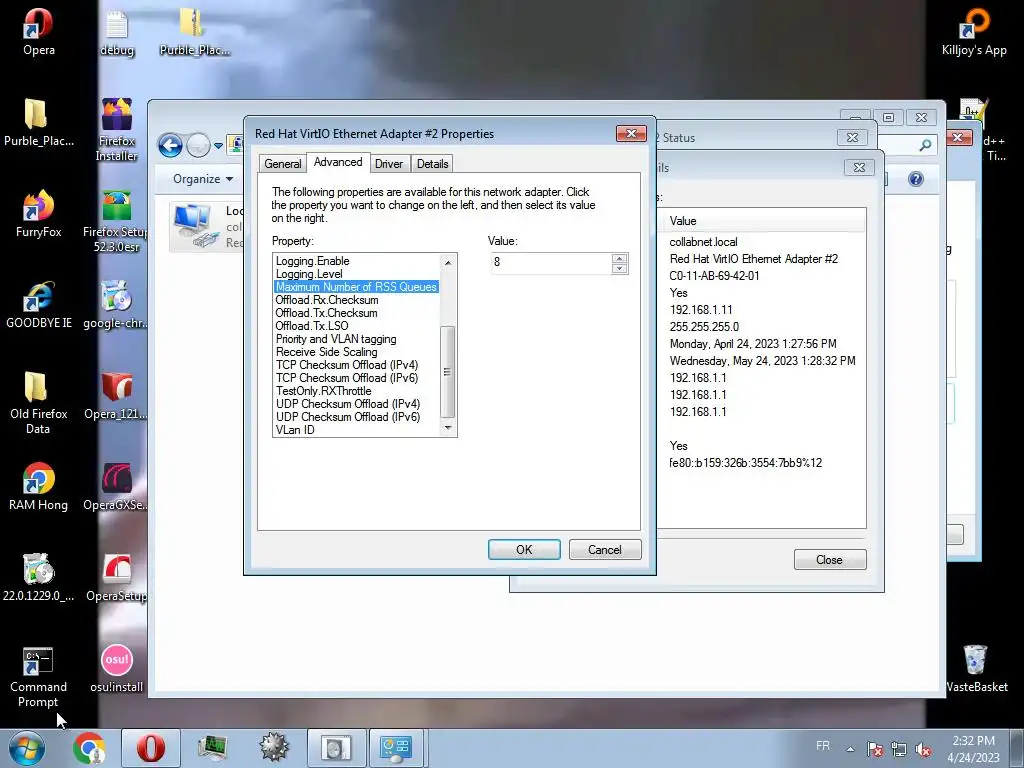Launch Command Prompt shortcut
Image resolution: width=1024 pixels, height=768 pixels.
pyautogui.click(x=38, y=677)
